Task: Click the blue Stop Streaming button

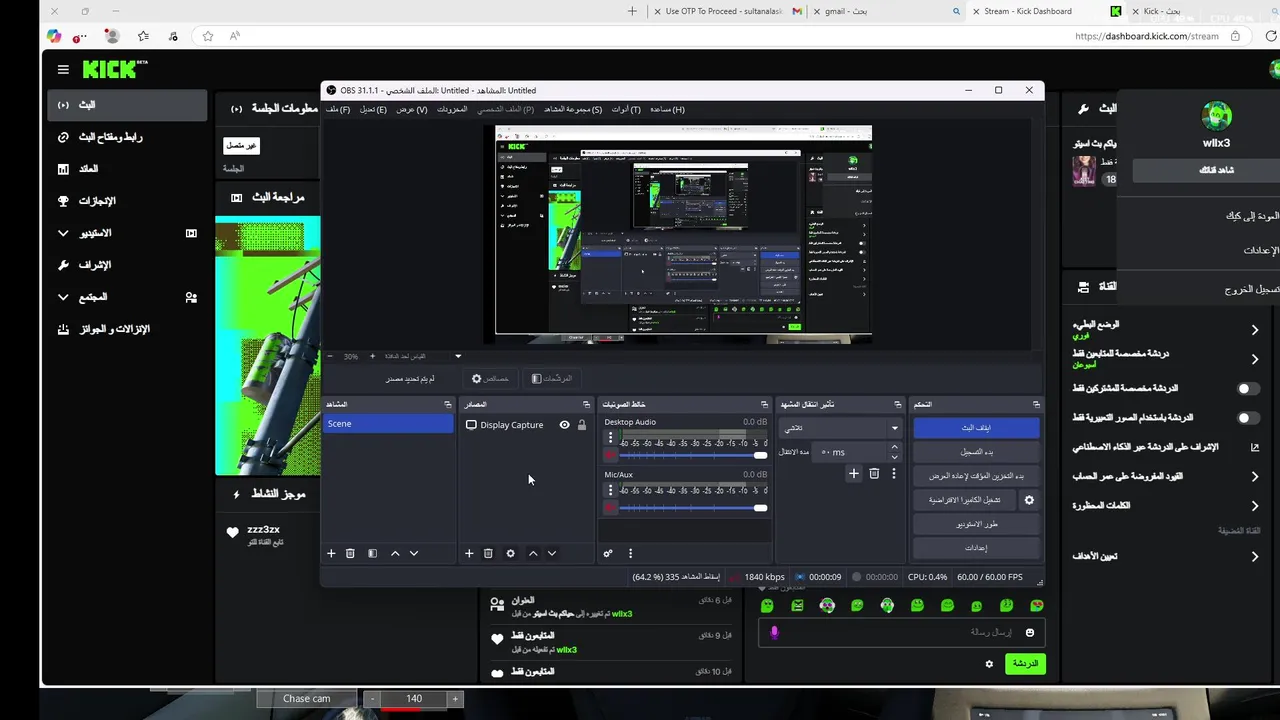Action: click(976, 428)
